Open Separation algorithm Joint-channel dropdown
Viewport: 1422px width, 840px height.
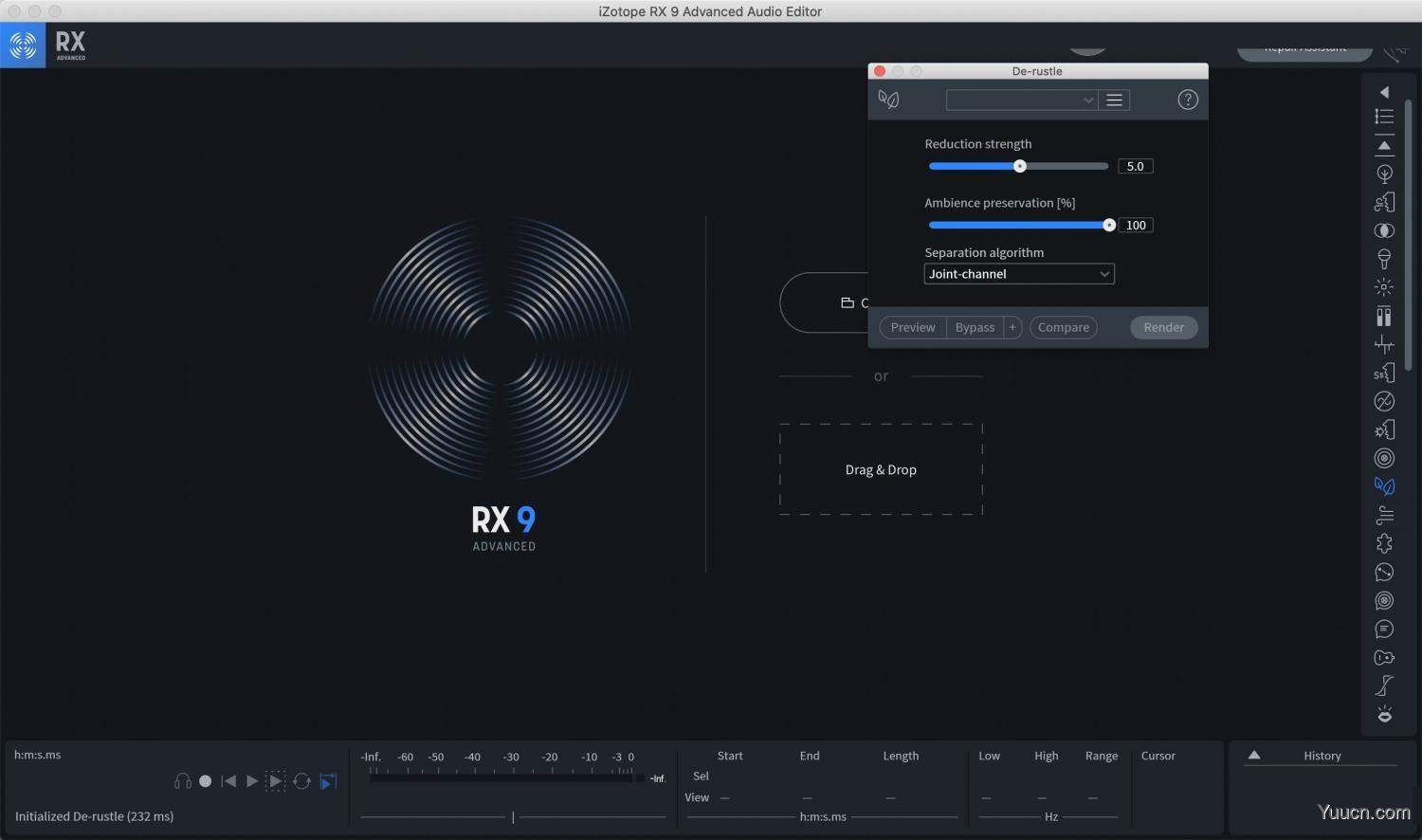(x=1019, y=274)
